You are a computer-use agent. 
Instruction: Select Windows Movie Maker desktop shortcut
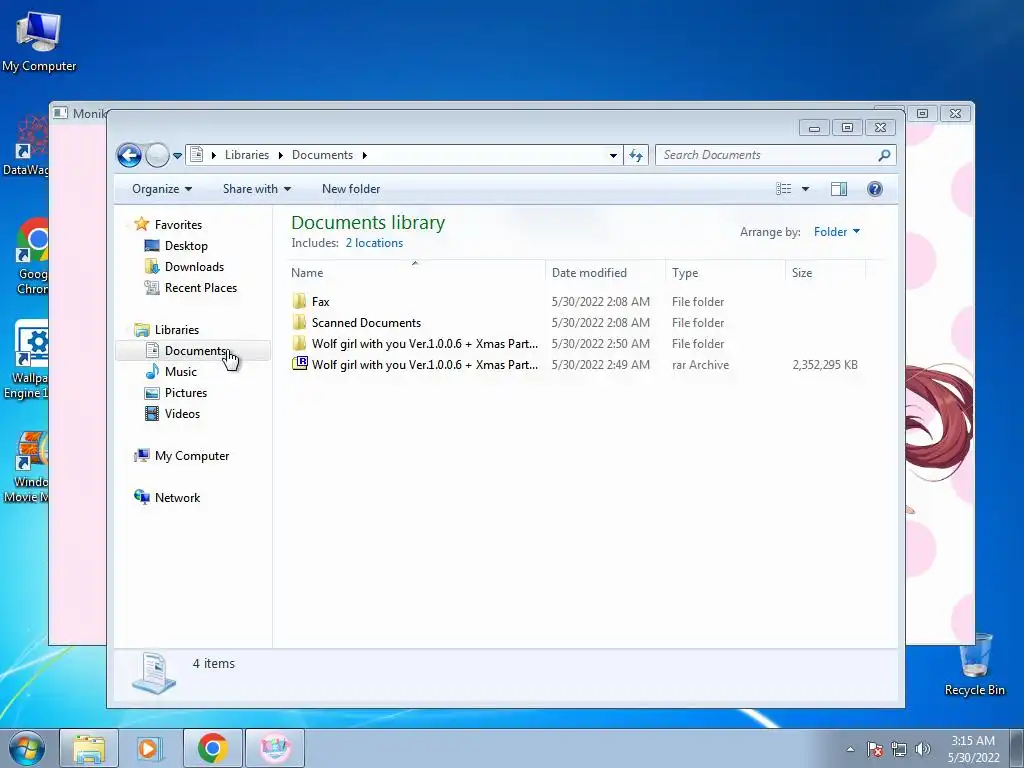point(26,466)
